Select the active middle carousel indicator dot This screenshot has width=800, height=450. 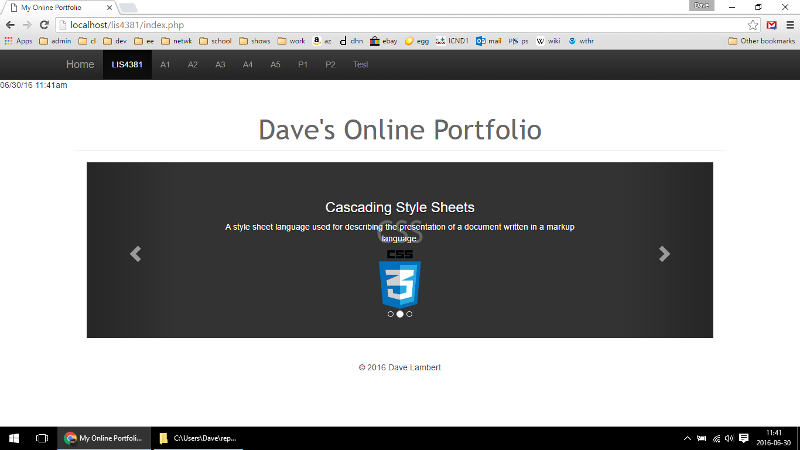tap(400, 314)
